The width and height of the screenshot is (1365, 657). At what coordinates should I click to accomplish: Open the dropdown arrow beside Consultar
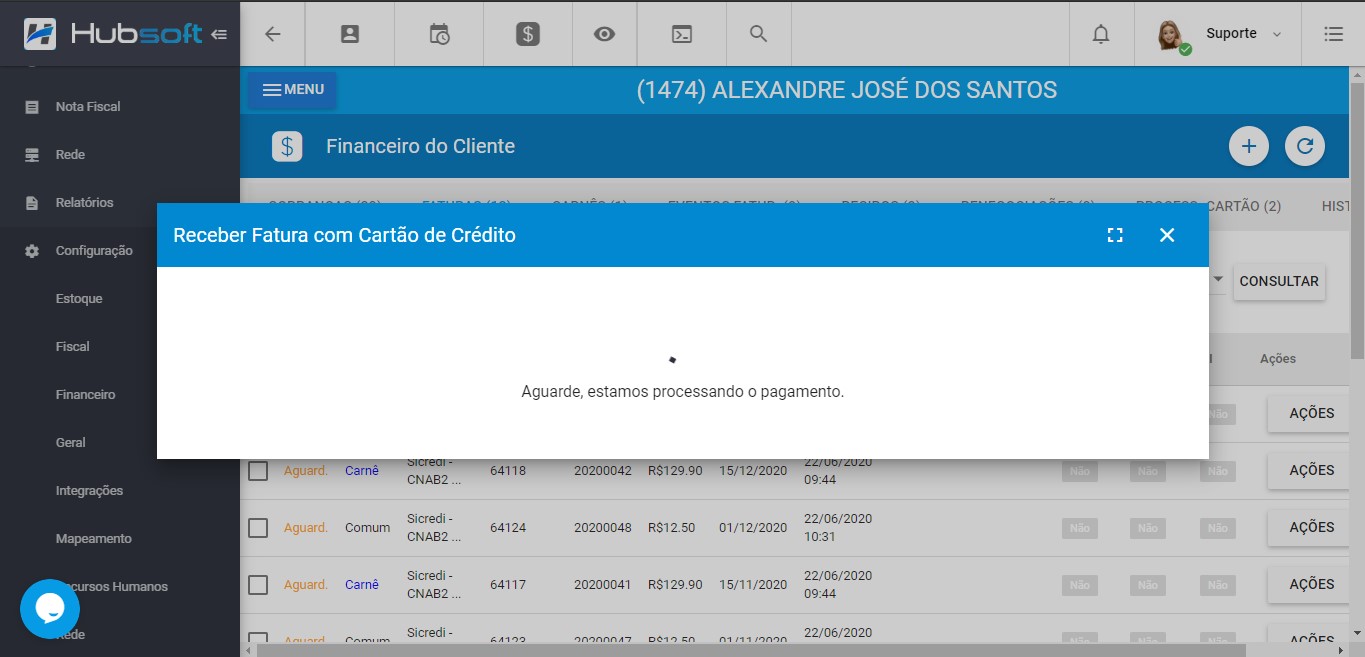coord(1218,281)
